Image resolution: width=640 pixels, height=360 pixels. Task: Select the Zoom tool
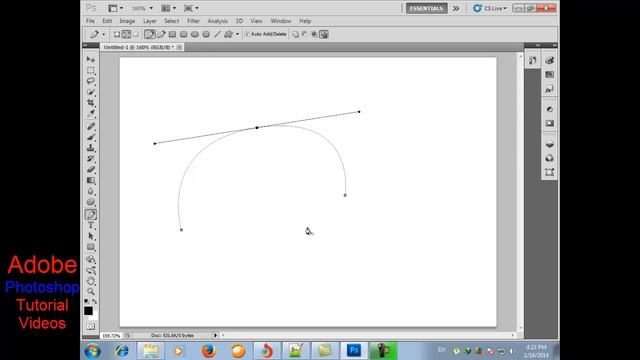pos(91,291)
